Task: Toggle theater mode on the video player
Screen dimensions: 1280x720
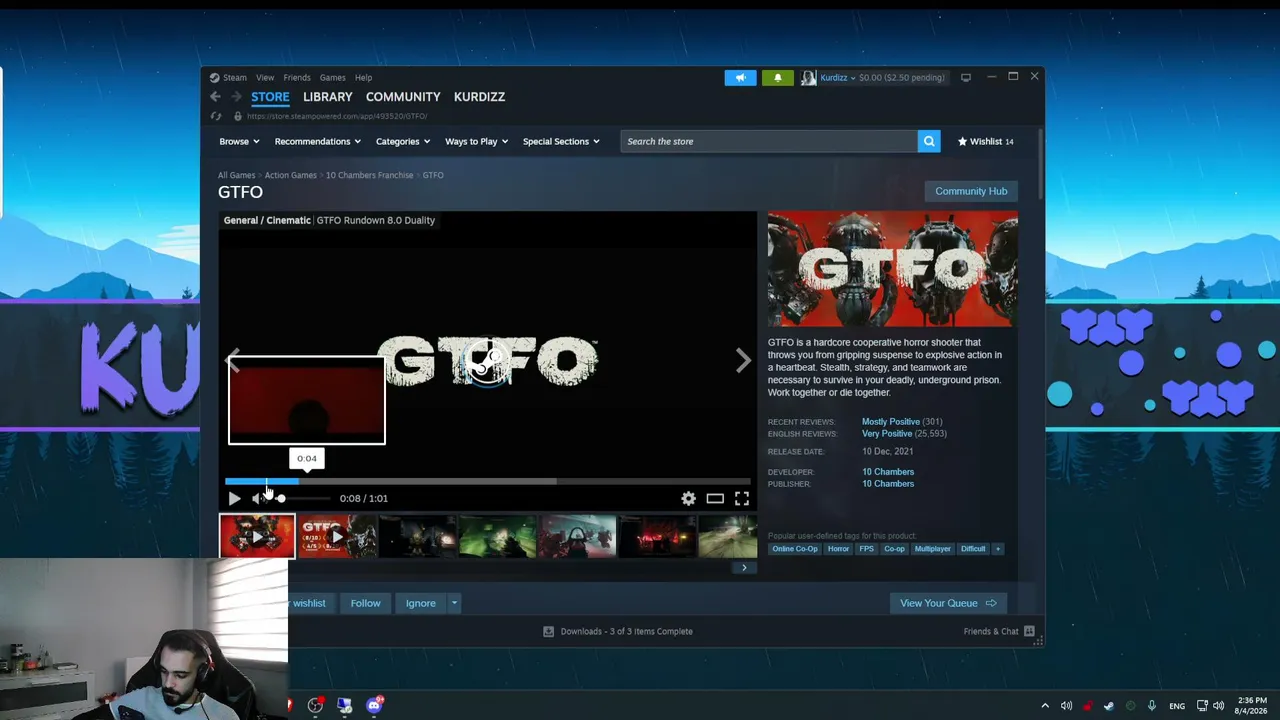Action: pos(715,498)
